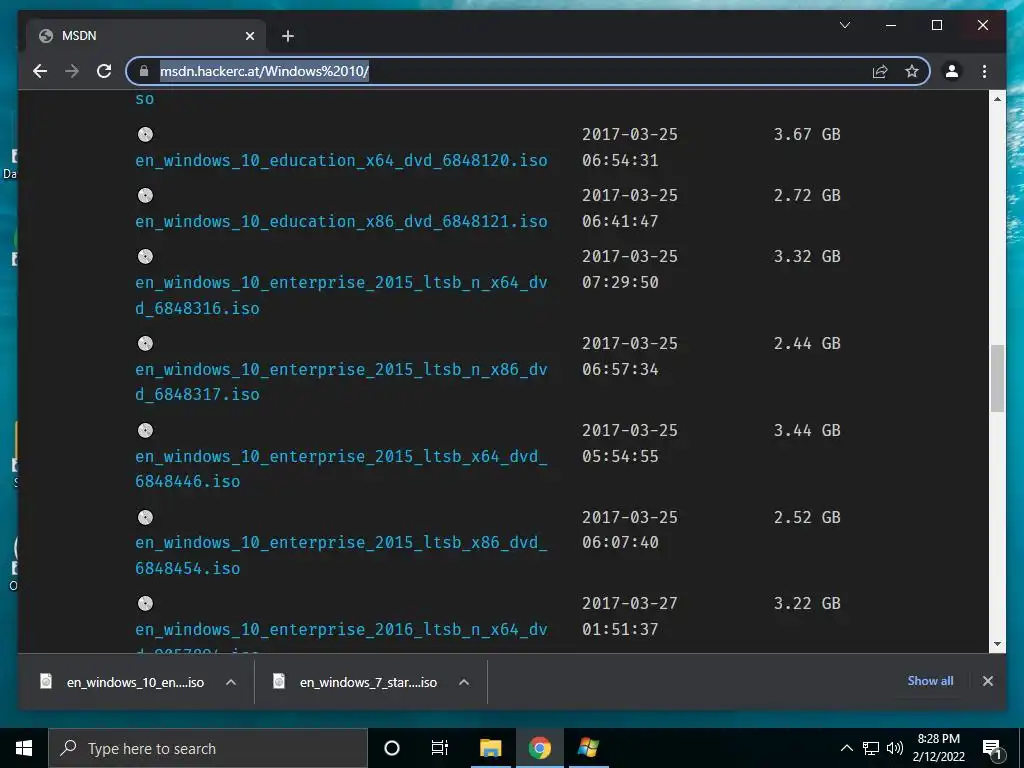Open enterprise_2016_ltsb_n_x64 iso link

[341, 631]
